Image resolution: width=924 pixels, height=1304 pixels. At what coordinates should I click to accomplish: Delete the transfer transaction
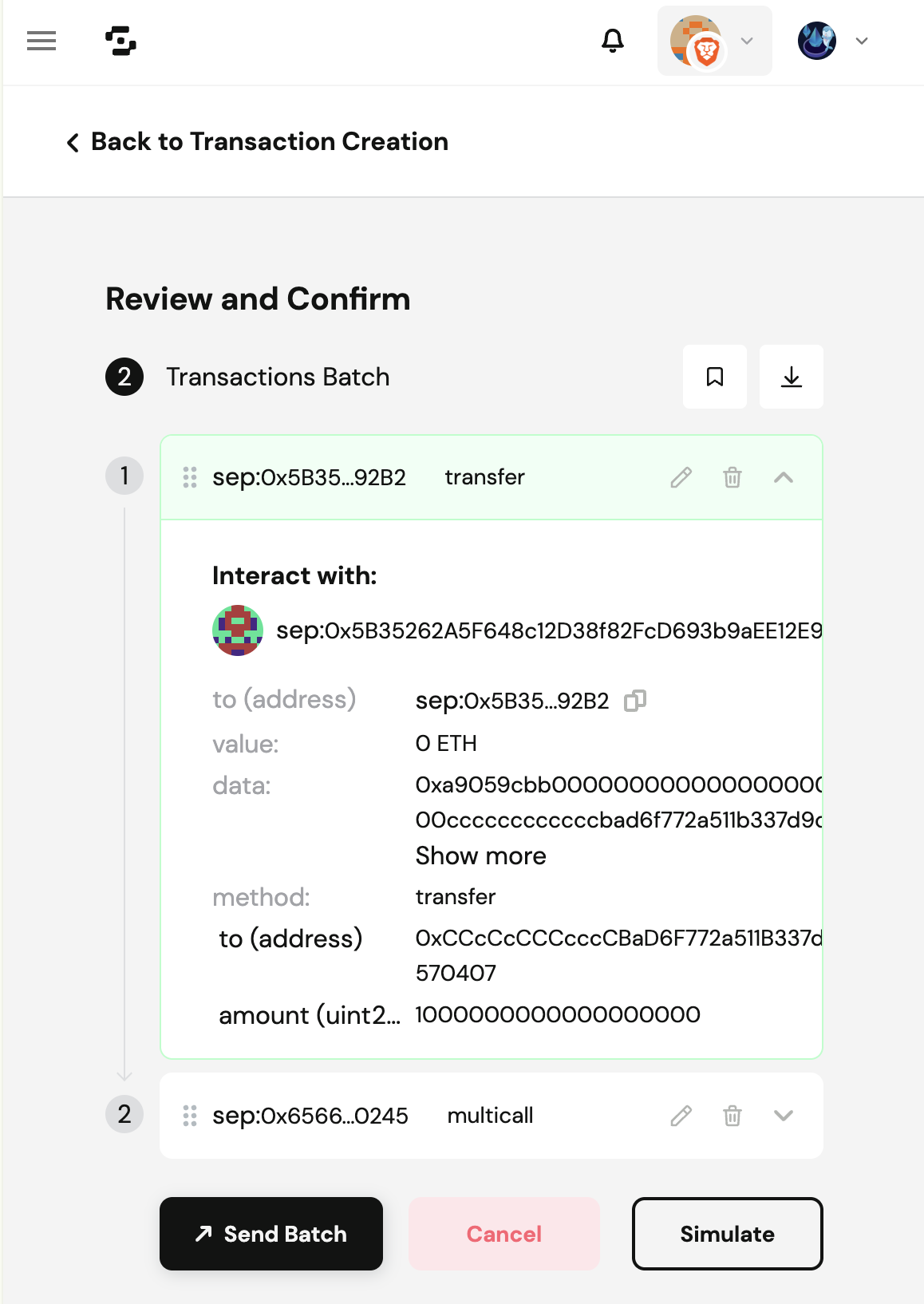tap(732, 477)
